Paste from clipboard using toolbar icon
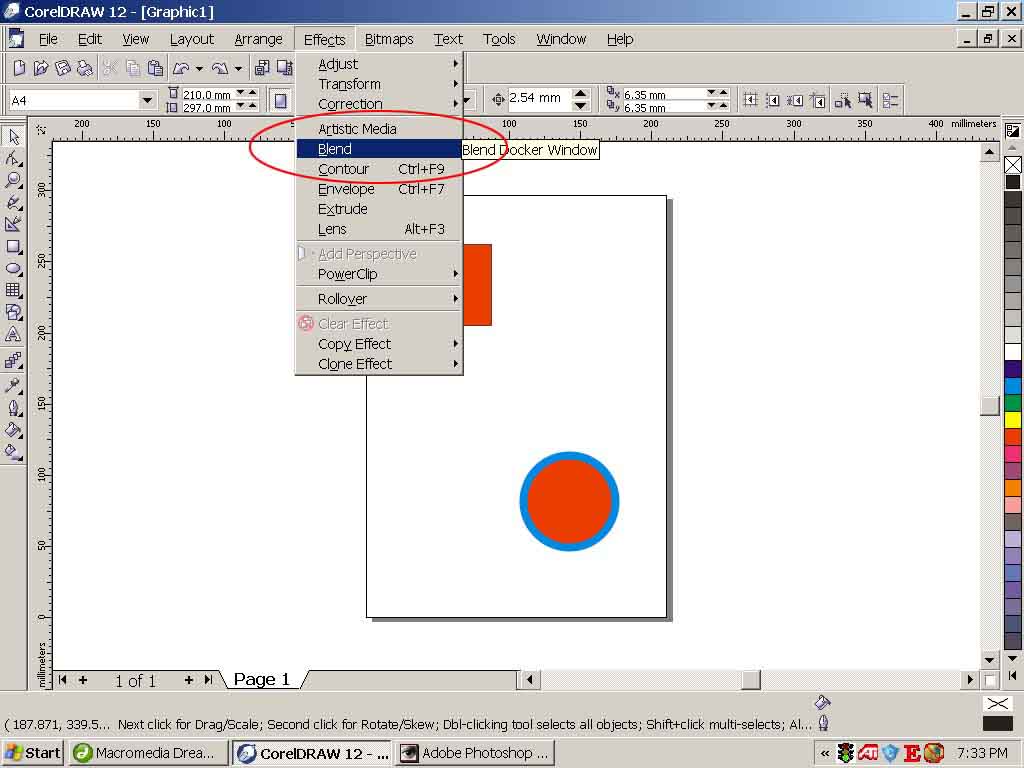This screenshot has height=768, width=1024. pos(155,67)
